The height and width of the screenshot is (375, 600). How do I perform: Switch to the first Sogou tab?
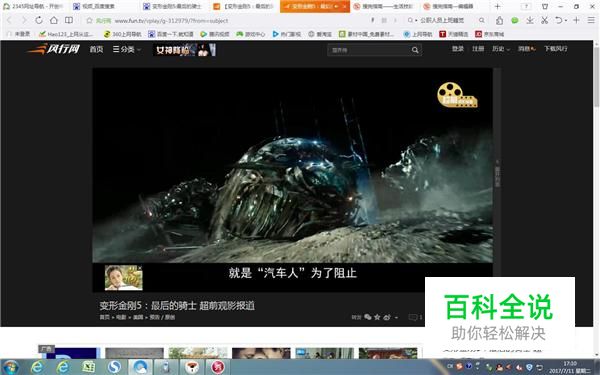click(x=385, y=7)
